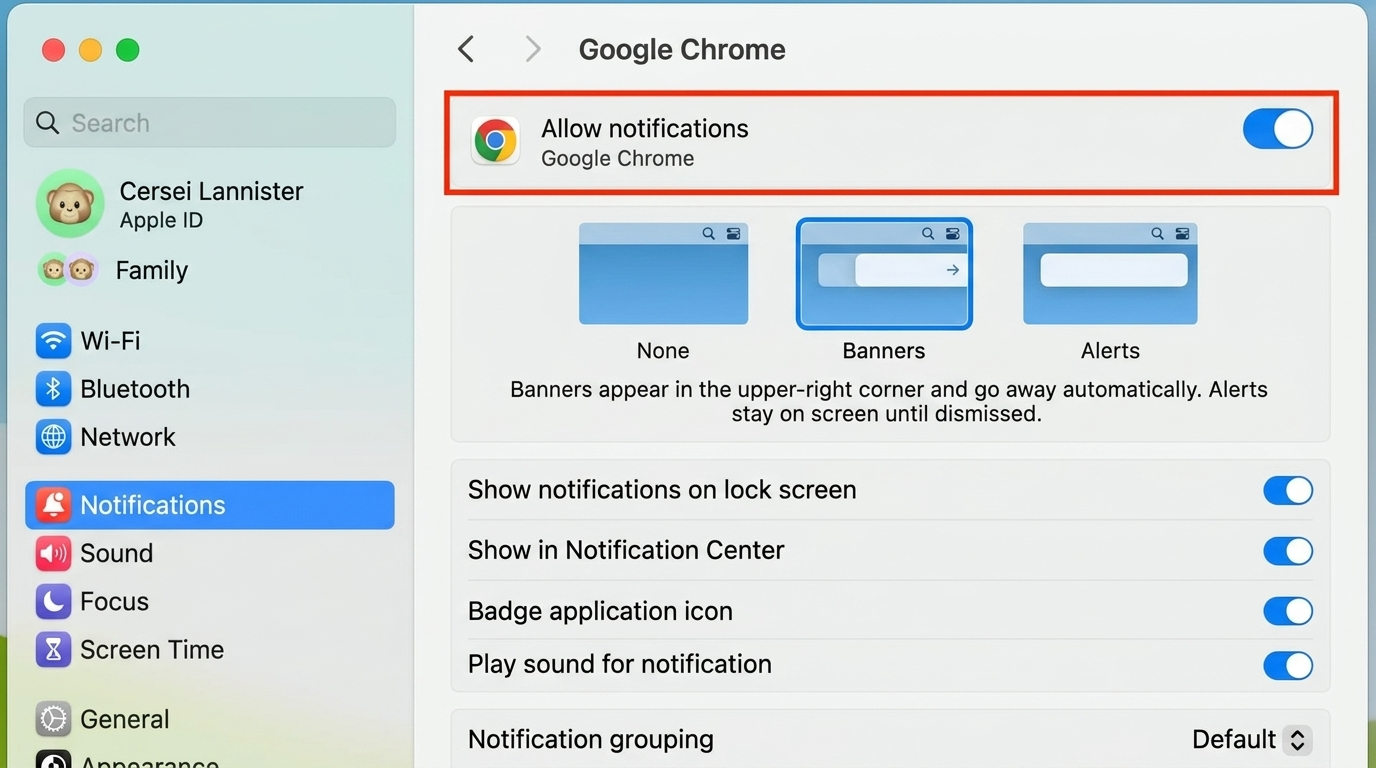Zoom window with green button
This screenshot has width=1376, height=768.
128,50
